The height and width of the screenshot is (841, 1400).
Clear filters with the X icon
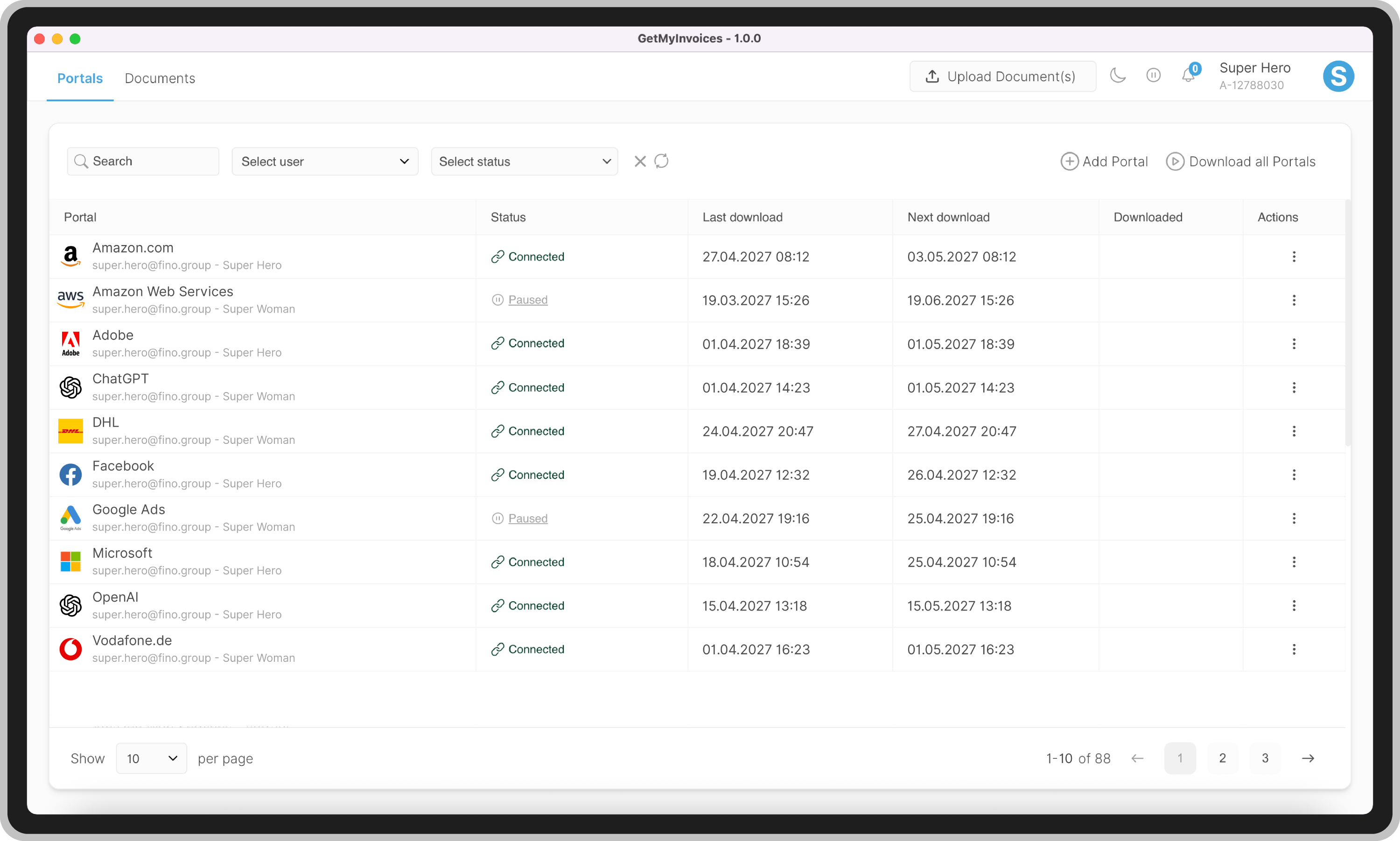point(640,161)
